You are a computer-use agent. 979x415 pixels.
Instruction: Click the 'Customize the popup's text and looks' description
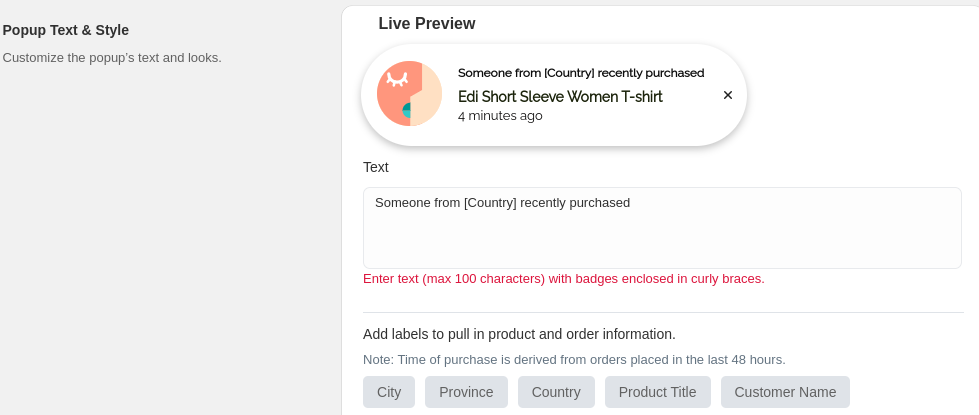pos(112,58)
